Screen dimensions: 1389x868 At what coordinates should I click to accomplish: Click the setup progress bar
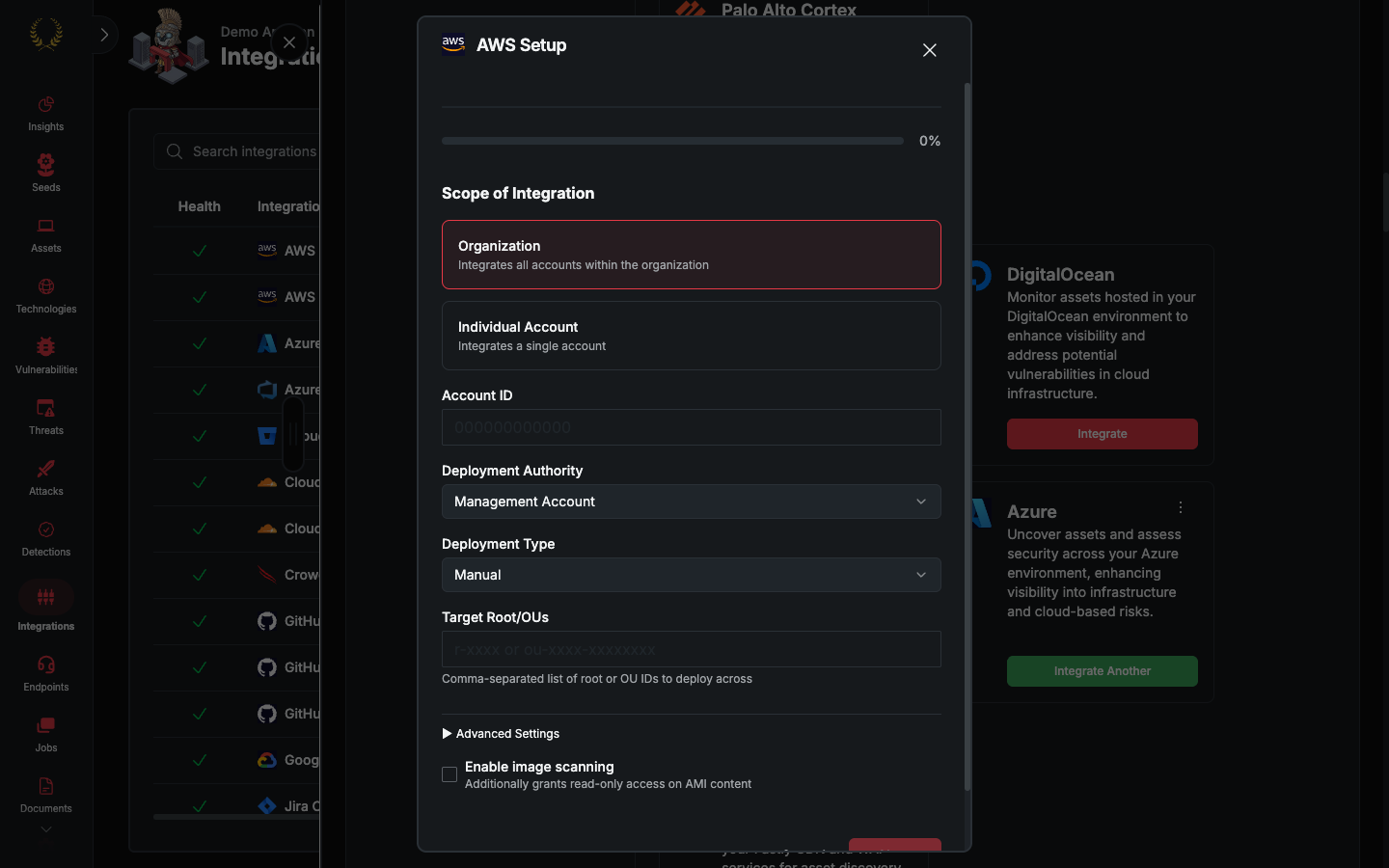click(x=672, y=141)
